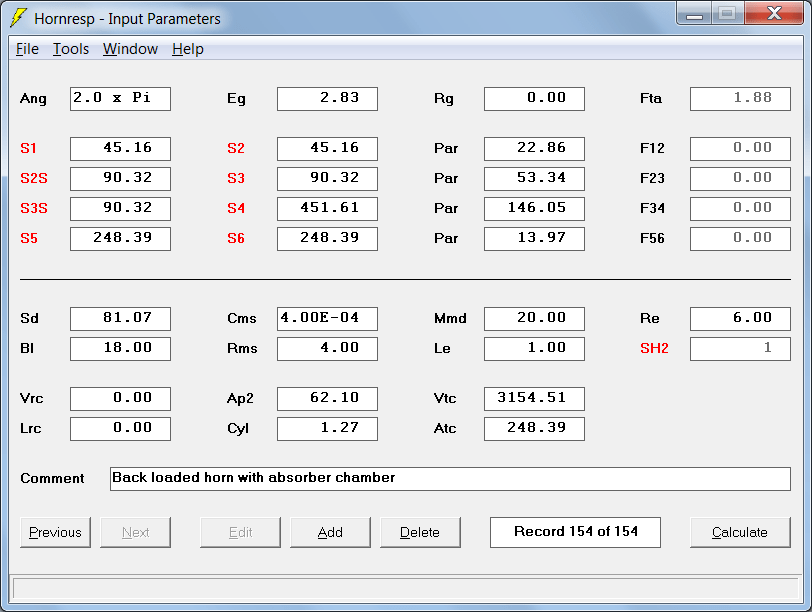Click the Ang field showing 2.0 x Pi
Screen dimensions: 812x612
point(120,98)
